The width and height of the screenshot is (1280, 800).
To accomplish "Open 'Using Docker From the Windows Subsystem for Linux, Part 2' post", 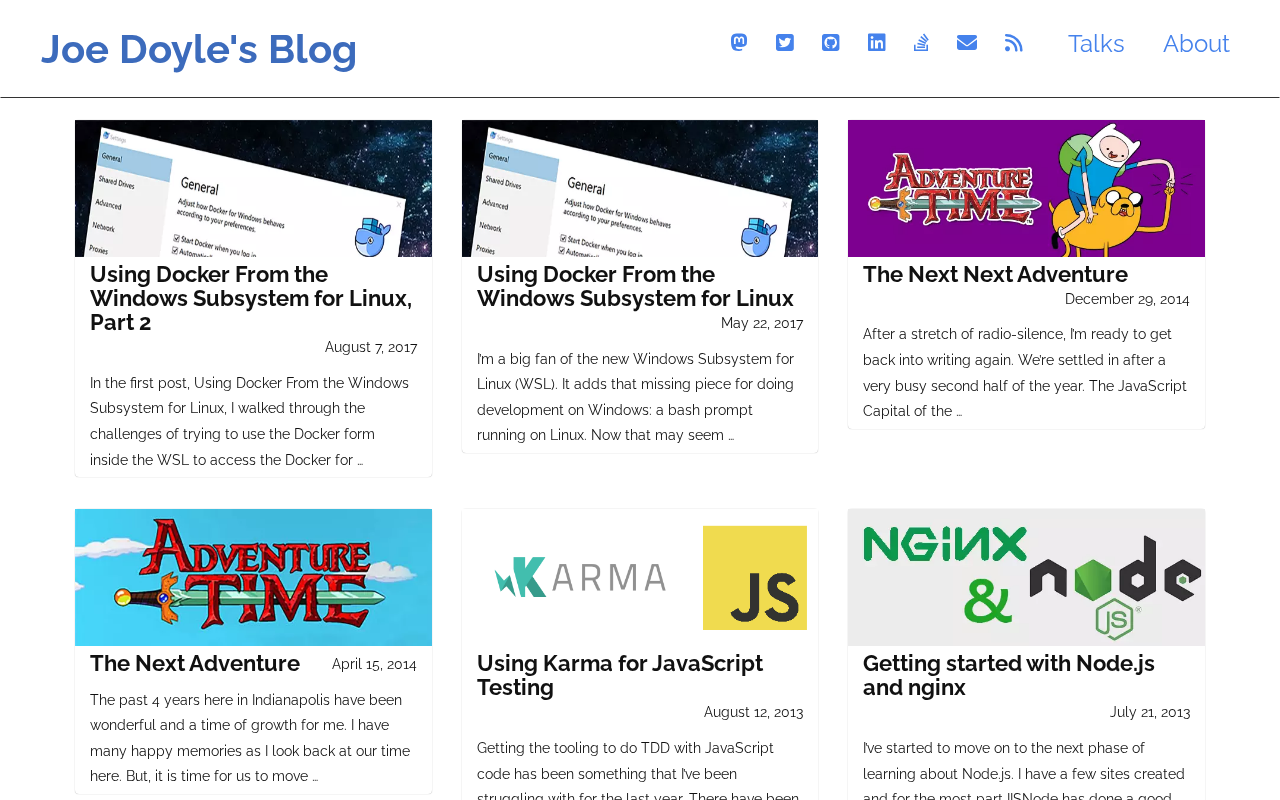I will 251,298.
